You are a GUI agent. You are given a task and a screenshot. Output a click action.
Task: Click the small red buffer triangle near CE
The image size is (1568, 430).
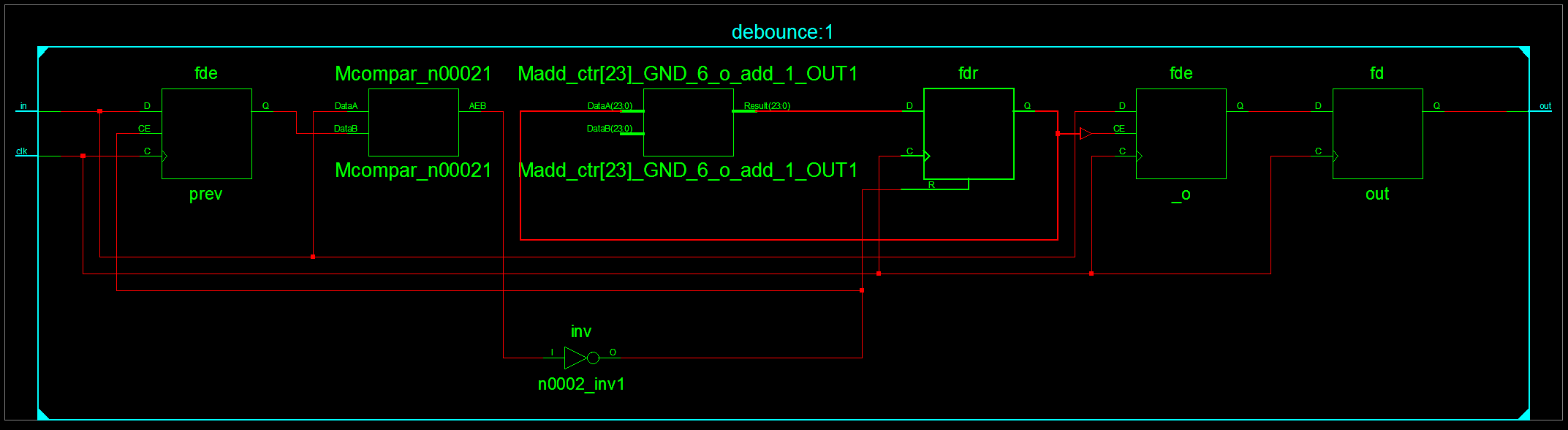[x=1086, y=134]
